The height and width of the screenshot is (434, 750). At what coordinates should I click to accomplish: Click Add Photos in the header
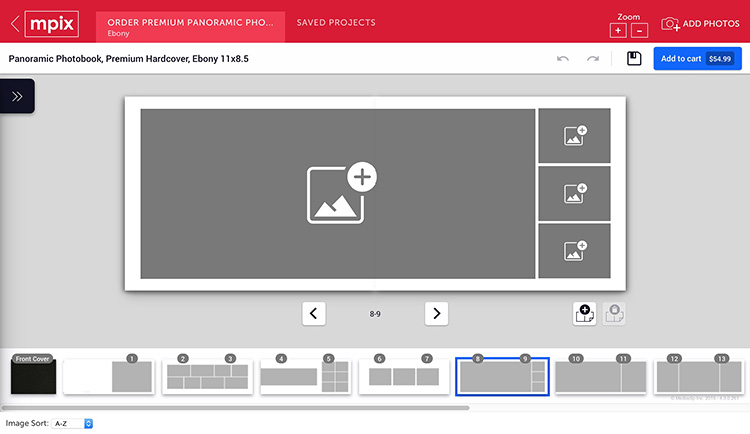[700, 23]
